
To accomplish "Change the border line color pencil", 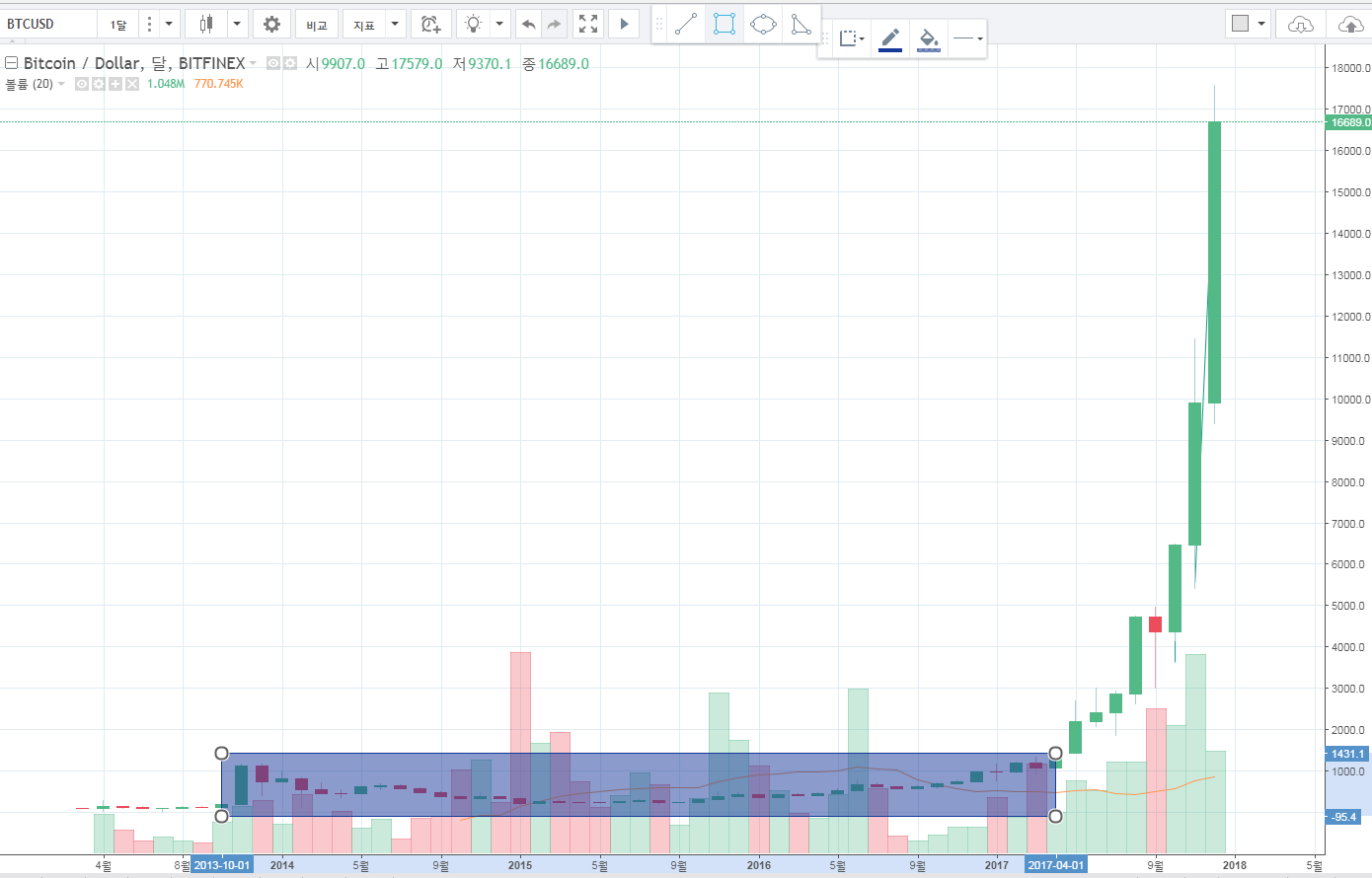I will (x=890, y=38).
